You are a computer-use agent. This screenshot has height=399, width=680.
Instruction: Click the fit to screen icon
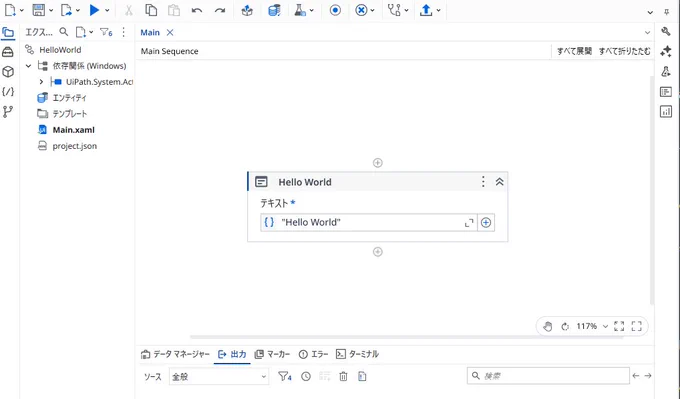coord(619,326)
